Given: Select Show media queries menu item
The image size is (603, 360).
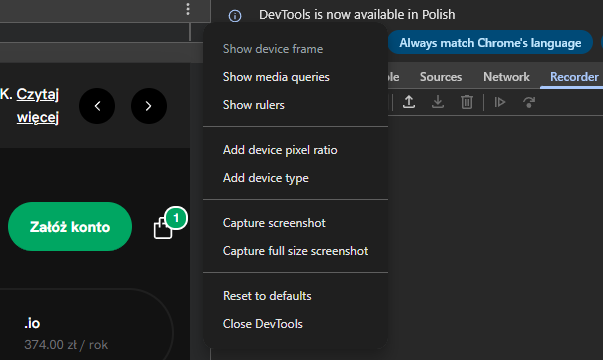Looking at the screenshot, I should [x=295, y=77].
